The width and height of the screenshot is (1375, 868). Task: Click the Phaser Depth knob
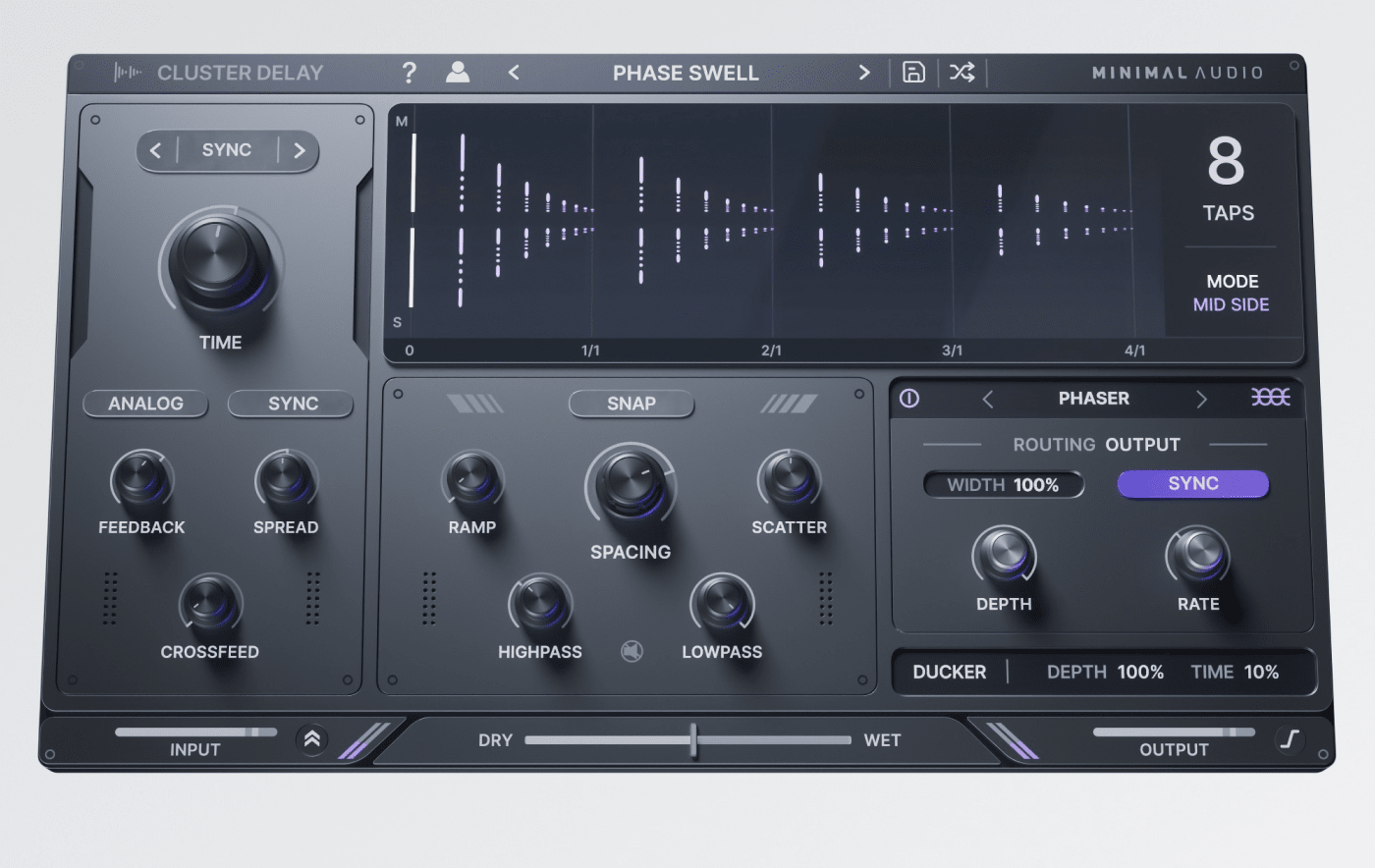[x=1004, y=555]
